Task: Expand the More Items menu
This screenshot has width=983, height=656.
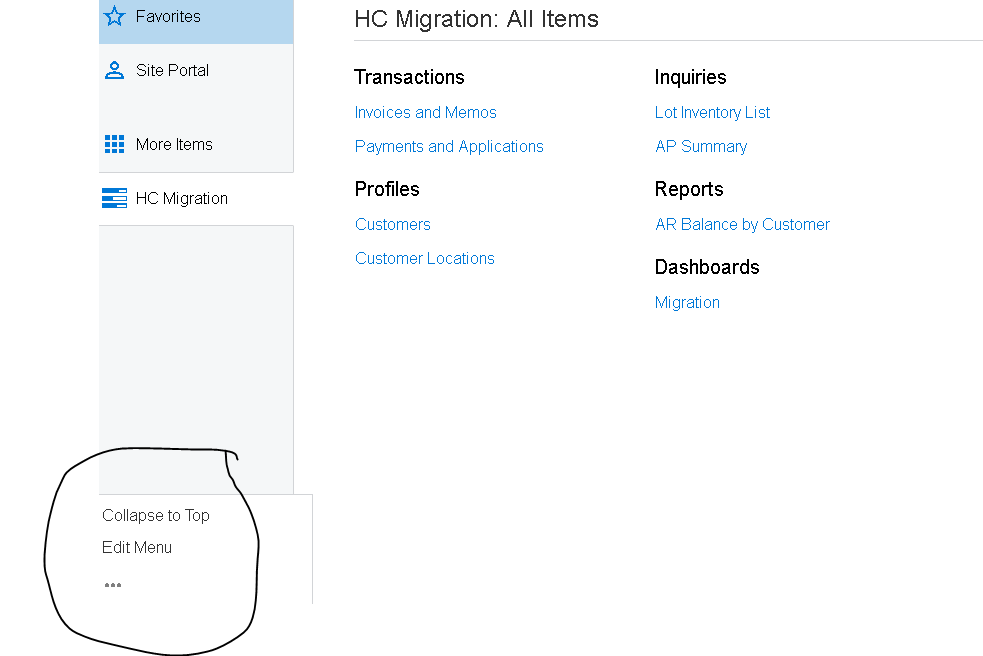Action: (x=174, y=144)
